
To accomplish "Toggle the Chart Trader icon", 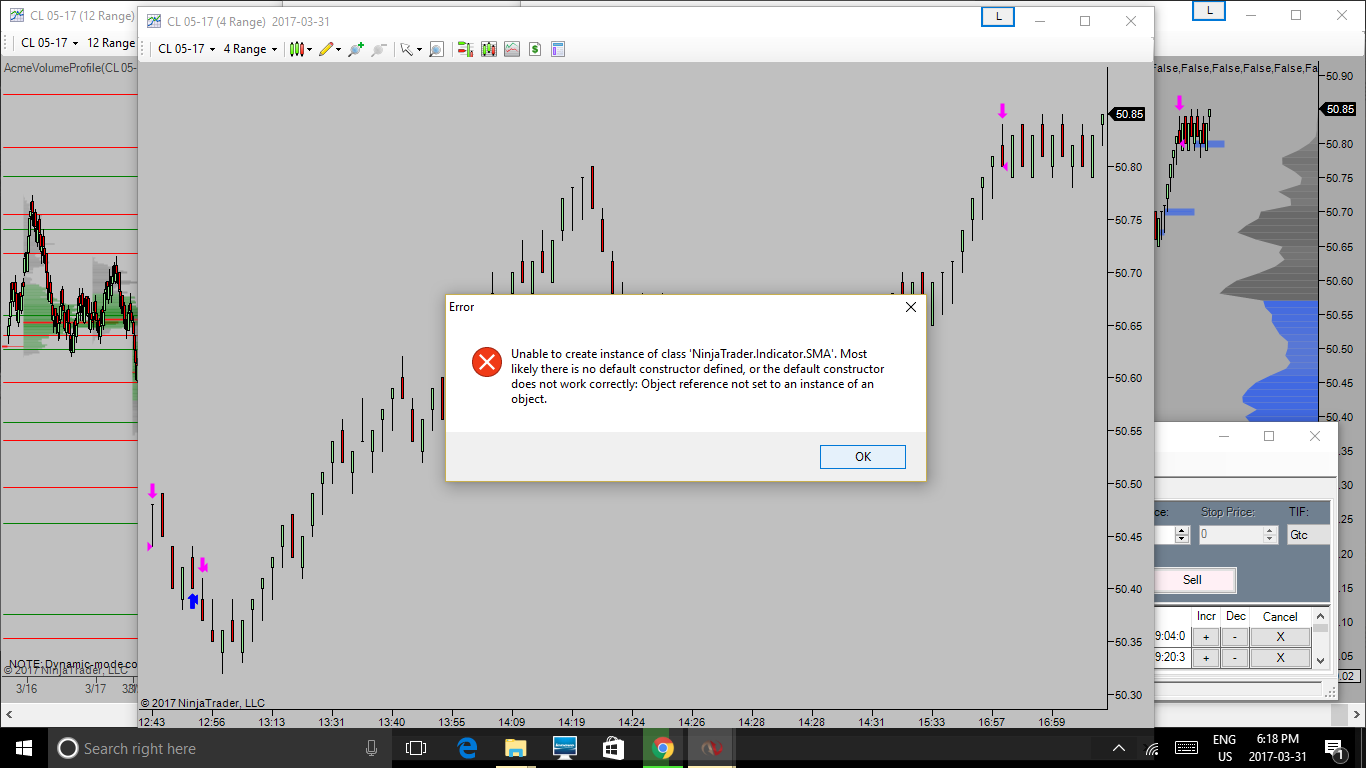I will coord(465,49).
